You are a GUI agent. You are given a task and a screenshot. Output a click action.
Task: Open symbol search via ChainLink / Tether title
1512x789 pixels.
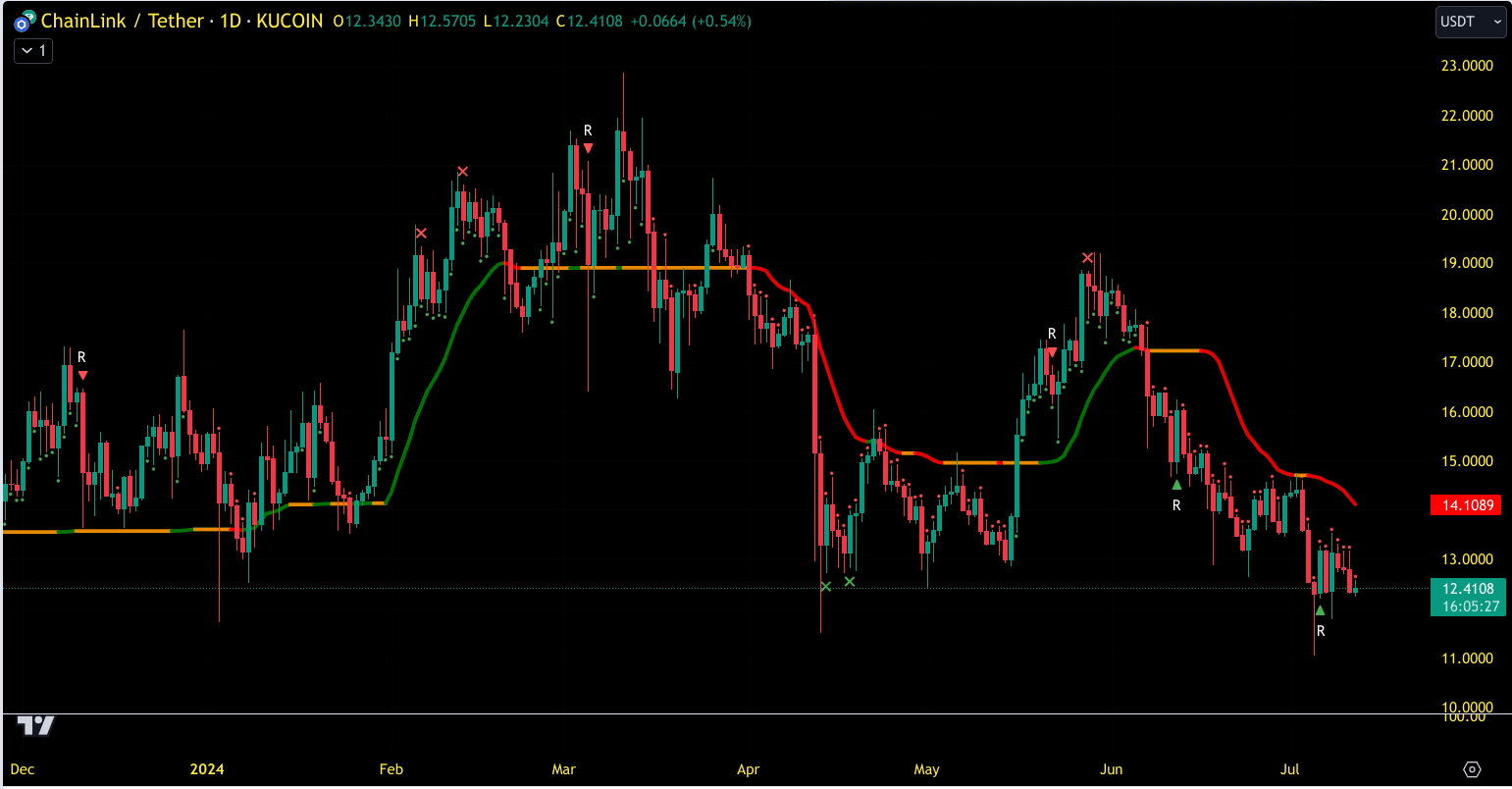[x=123, y=21]
